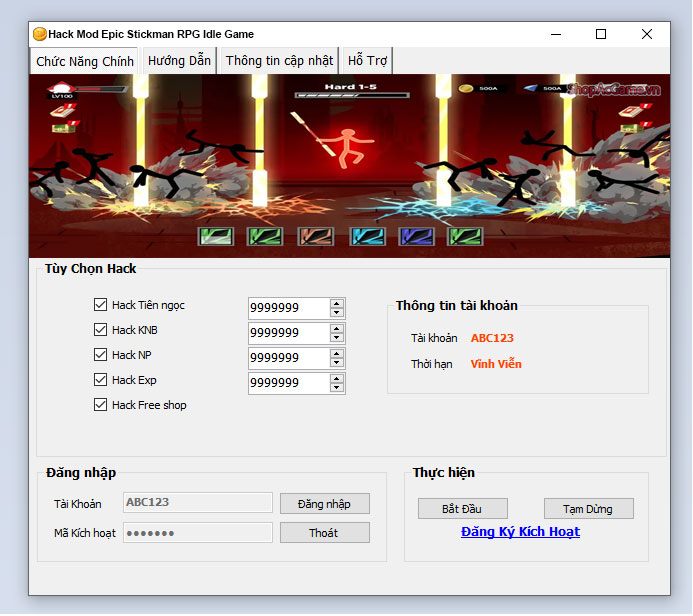
Task: Click the cyan skill icon in banner
Action: (x=367, y=236)
